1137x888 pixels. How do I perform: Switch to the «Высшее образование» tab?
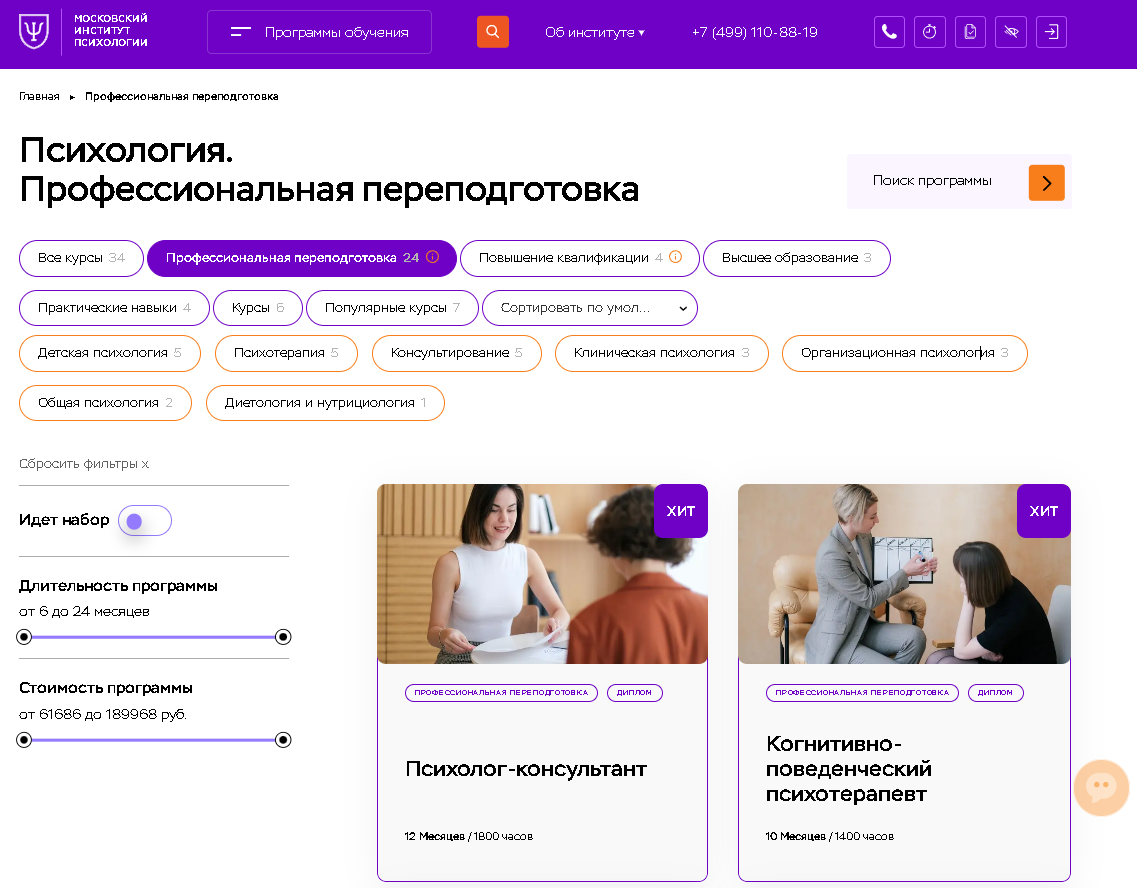796,258
